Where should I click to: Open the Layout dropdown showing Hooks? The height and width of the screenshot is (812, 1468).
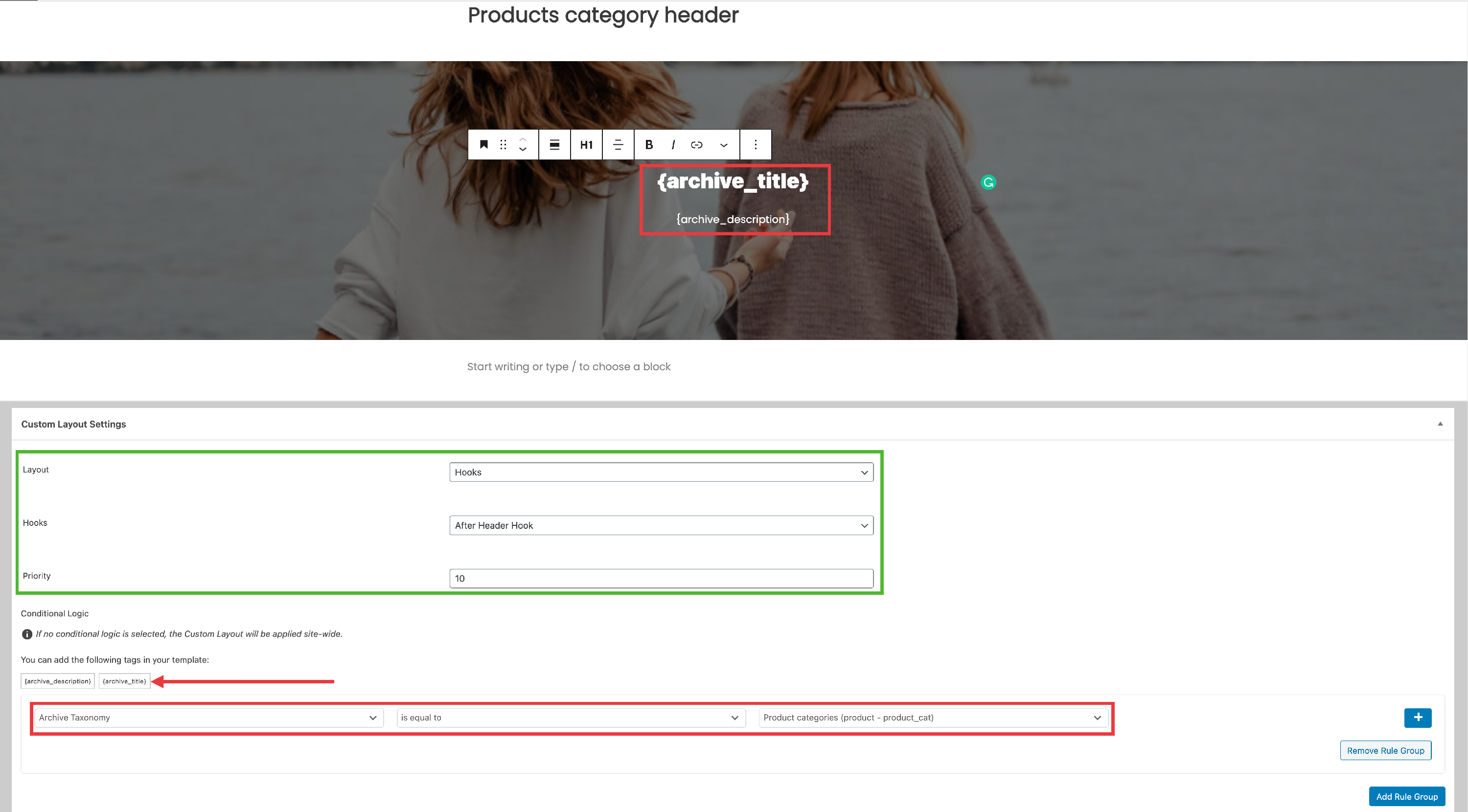click(x=661, y=472)
